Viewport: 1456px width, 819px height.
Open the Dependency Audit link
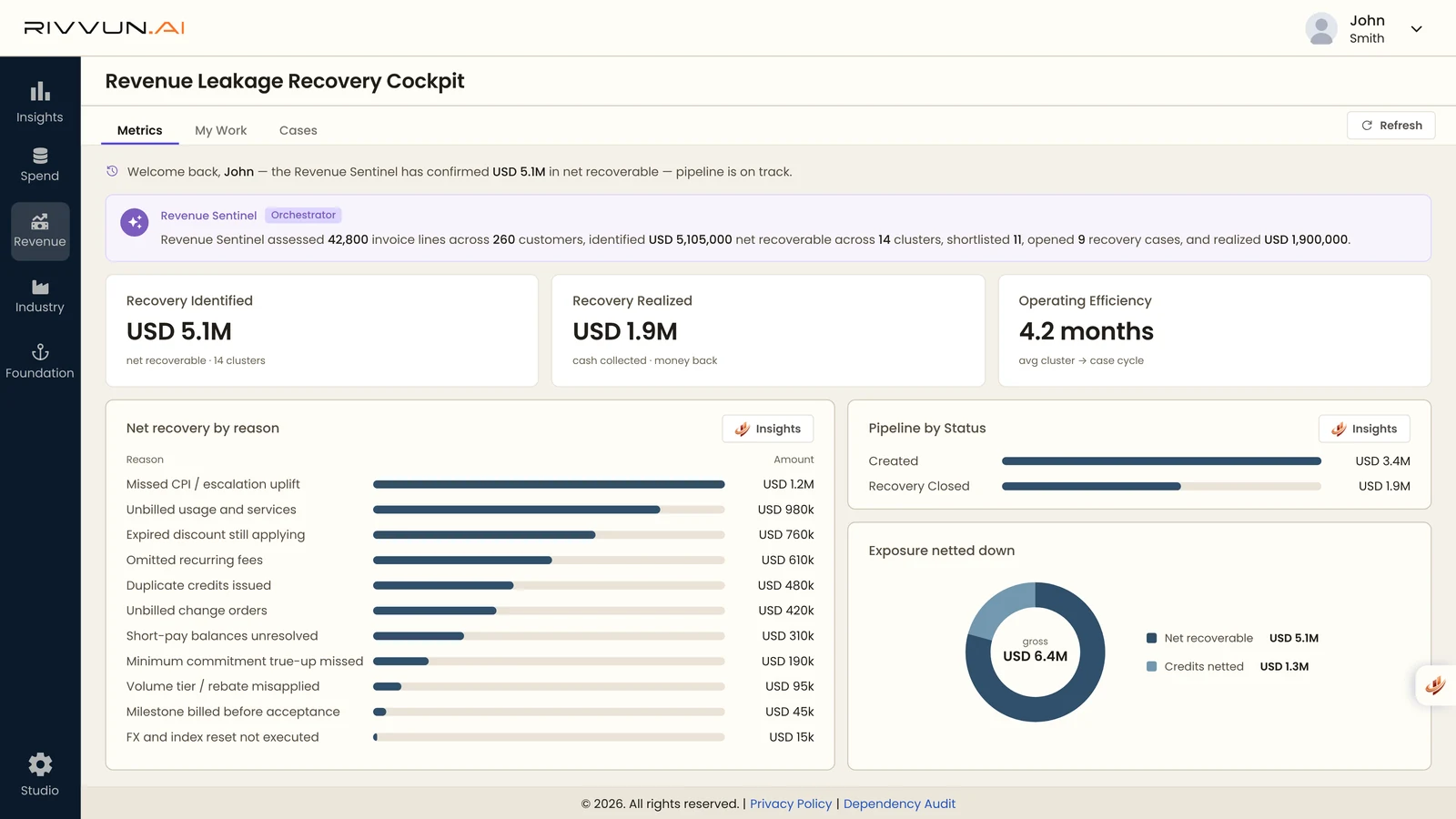pos(899,804)
